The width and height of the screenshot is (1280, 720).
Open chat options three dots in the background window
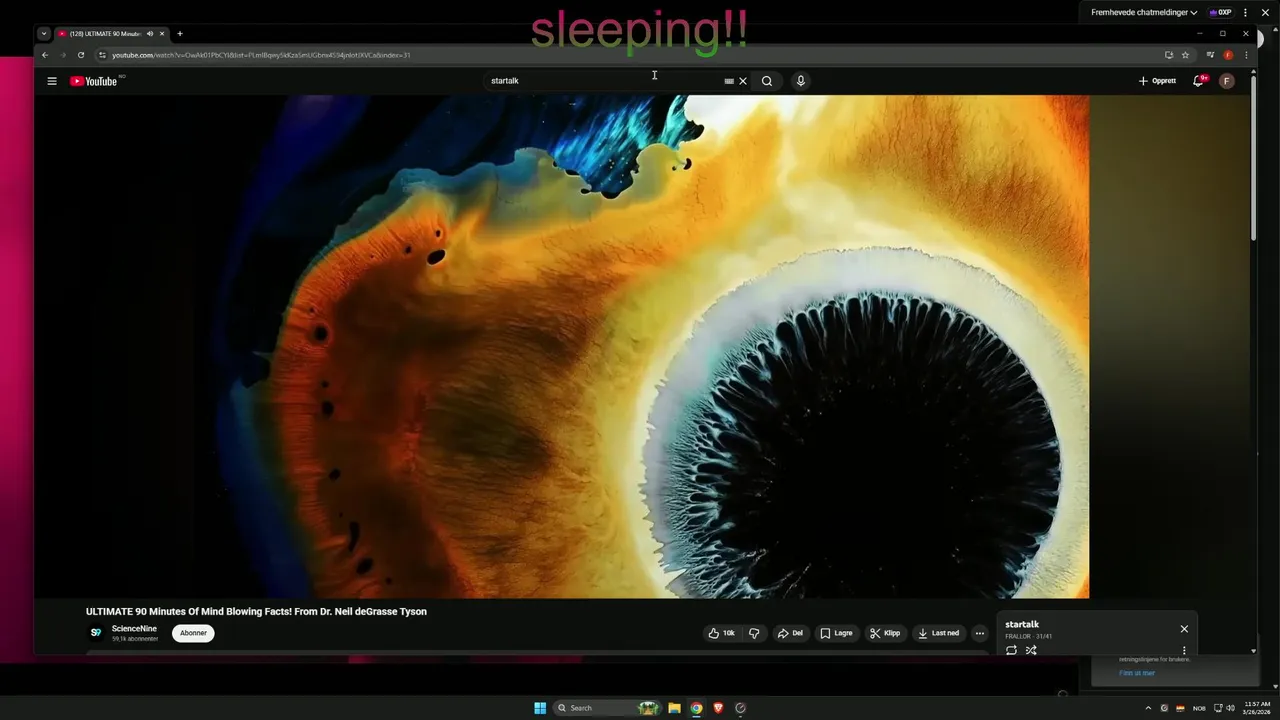click(1246, 12)
